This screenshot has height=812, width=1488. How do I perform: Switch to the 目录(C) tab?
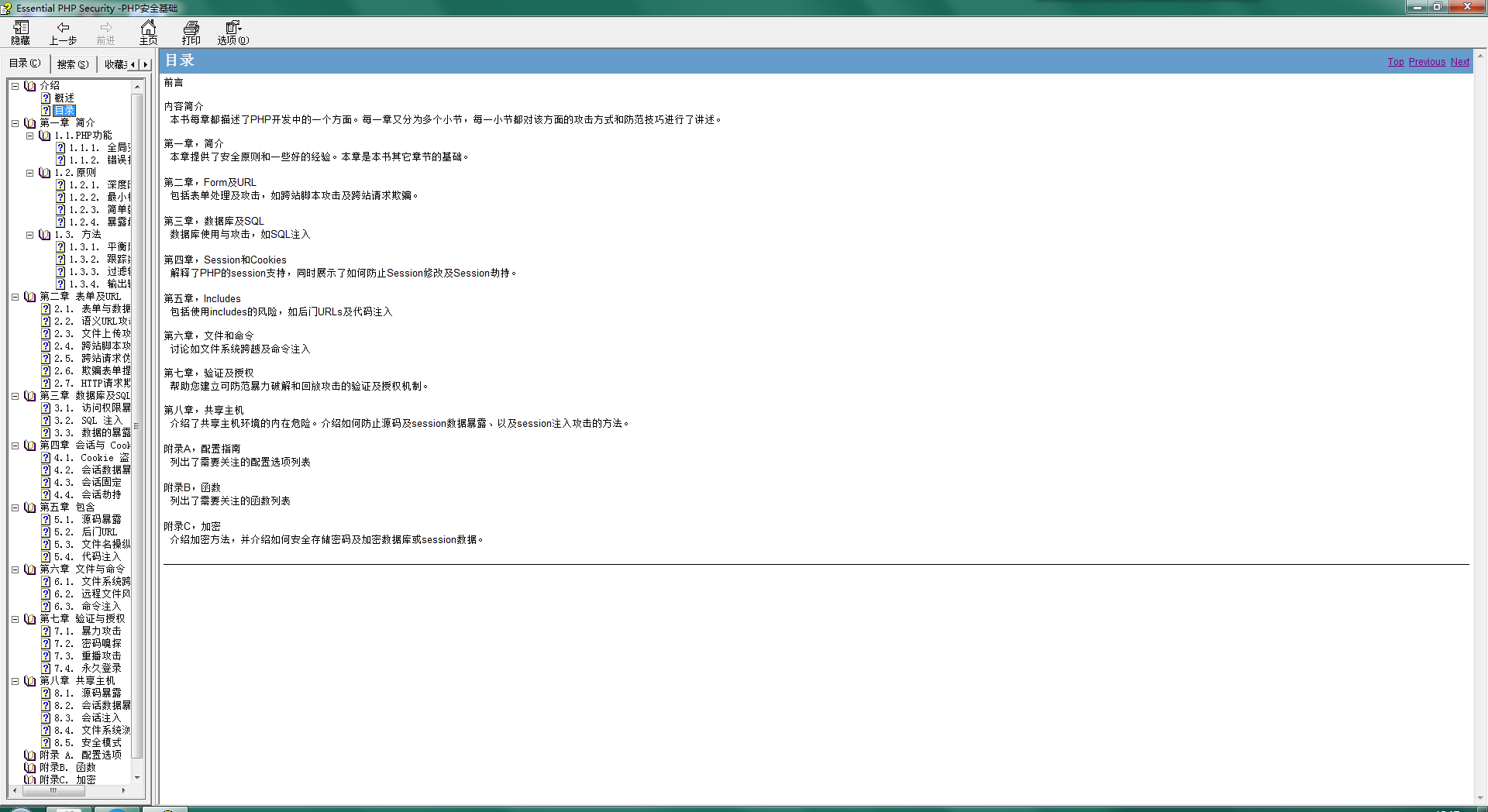tap(25, 64)
